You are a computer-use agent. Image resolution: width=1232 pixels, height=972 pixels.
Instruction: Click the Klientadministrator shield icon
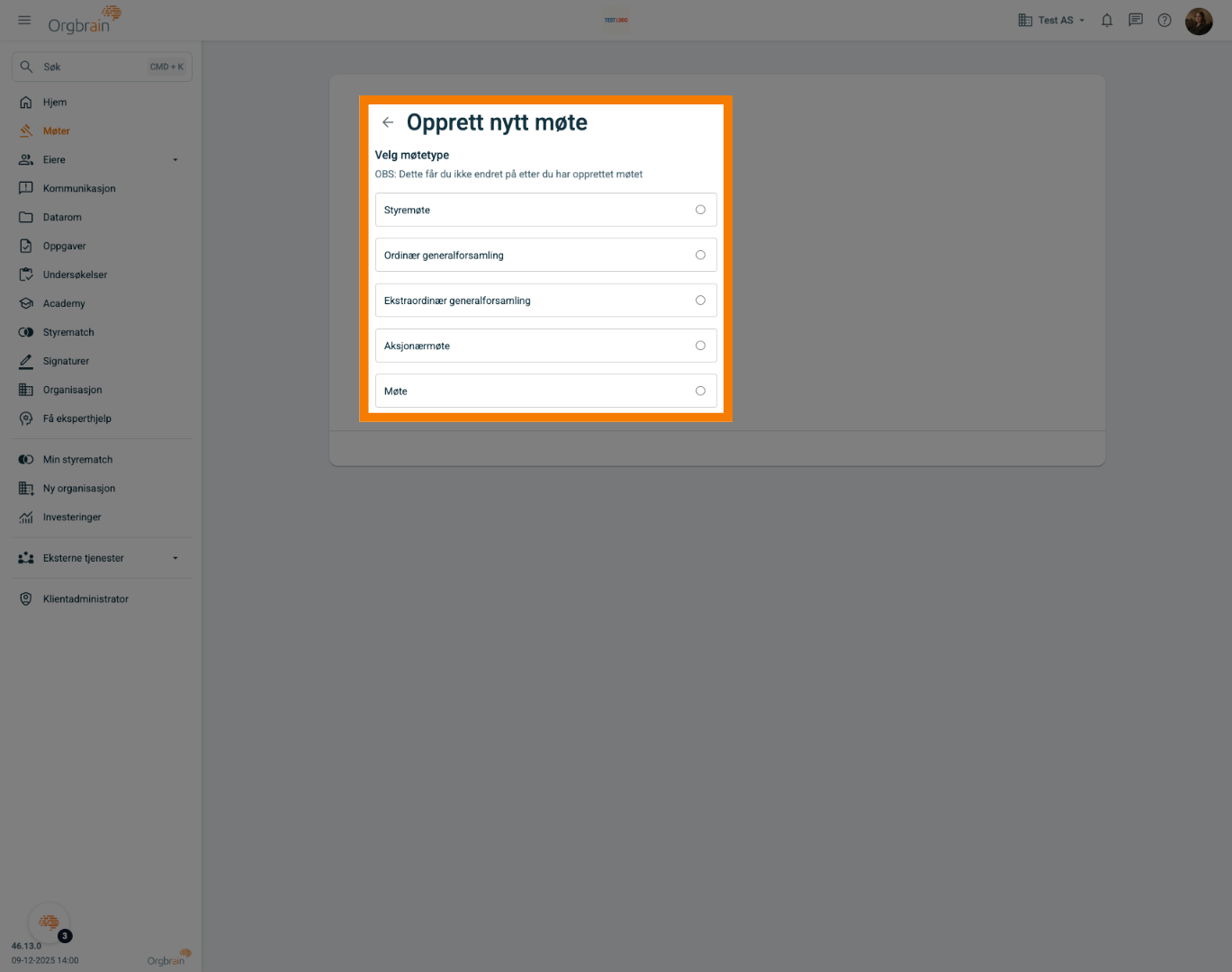click(x=26, y=599)
